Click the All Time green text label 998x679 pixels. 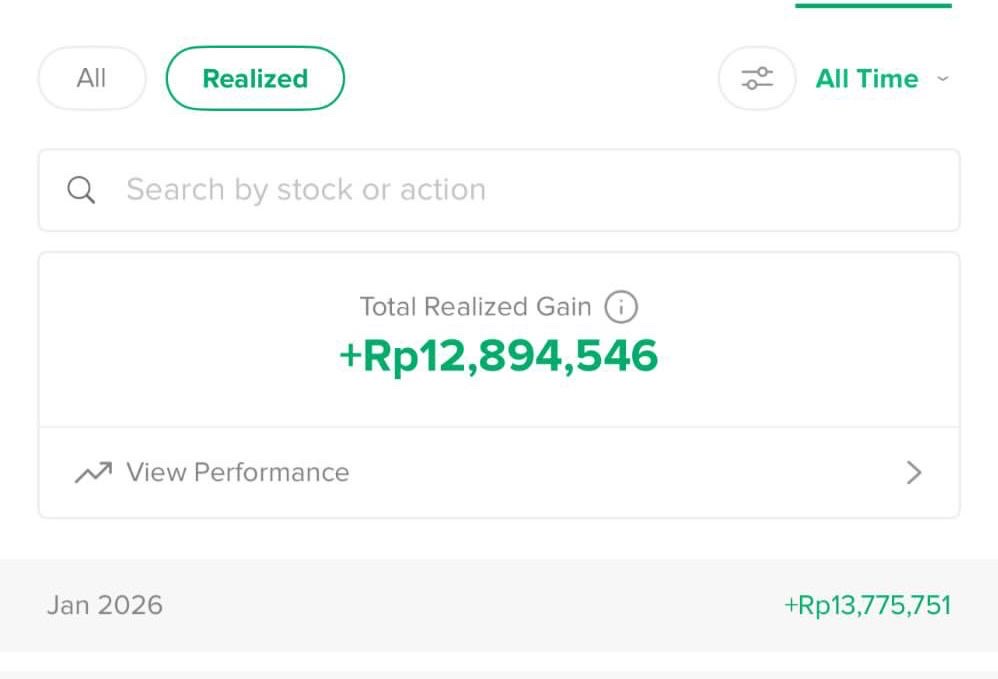866,79
